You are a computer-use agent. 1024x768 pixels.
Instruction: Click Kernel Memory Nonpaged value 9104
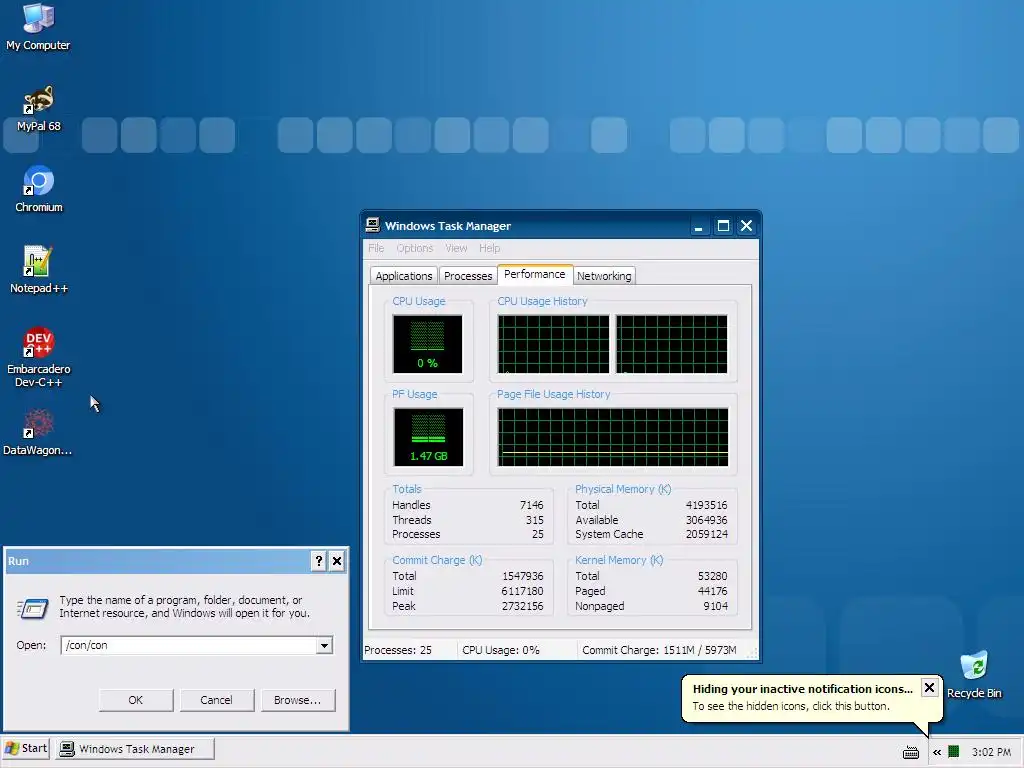(715, 606)
